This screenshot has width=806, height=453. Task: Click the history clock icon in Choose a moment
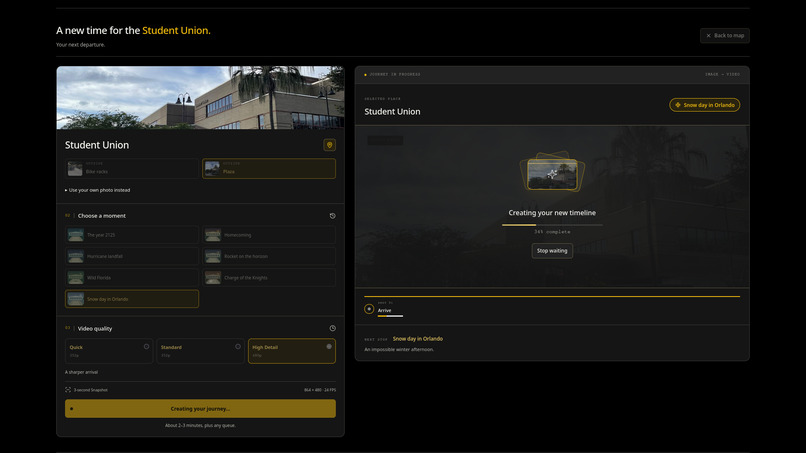pyautogui.click(x=333, y=216)
